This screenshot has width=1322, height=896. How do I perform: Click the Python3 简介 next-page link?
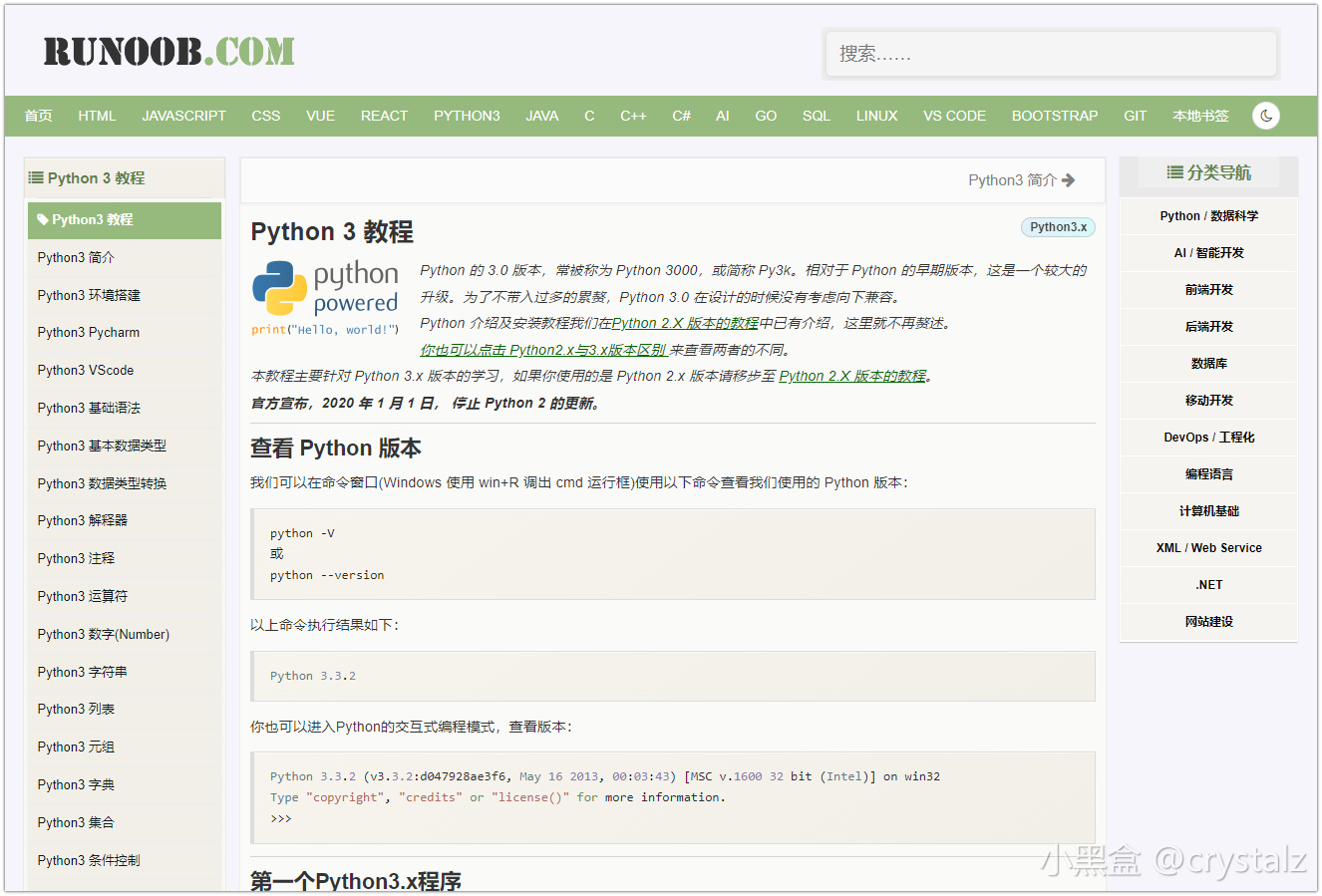click(1022, 180)
